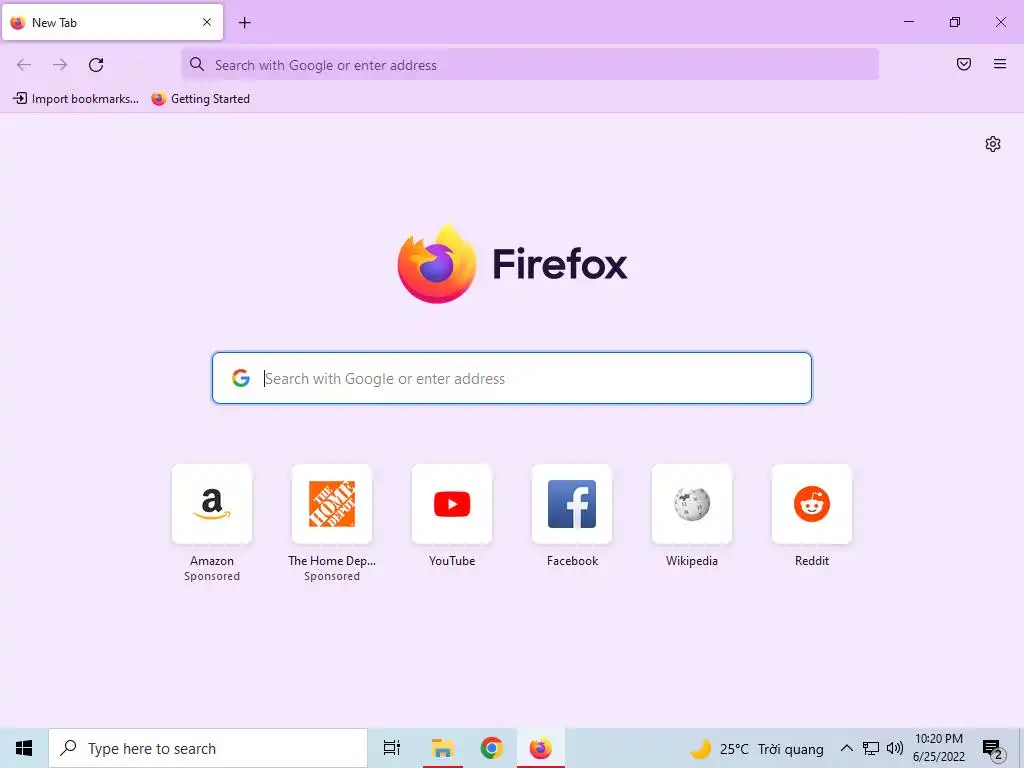Open Task View from taskbar
This screenshot has height=768, width=1024.
(392, 748)
